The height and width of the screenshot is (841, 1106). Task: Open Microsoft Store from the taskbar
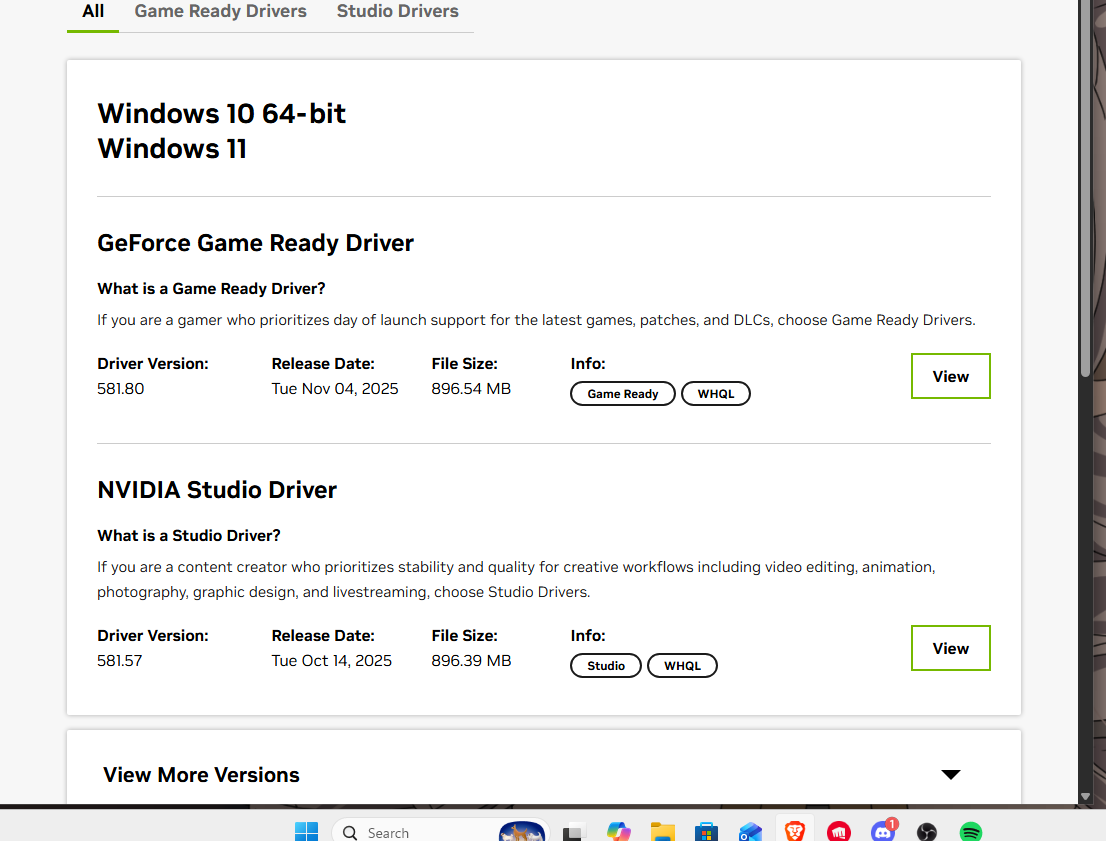706,832
